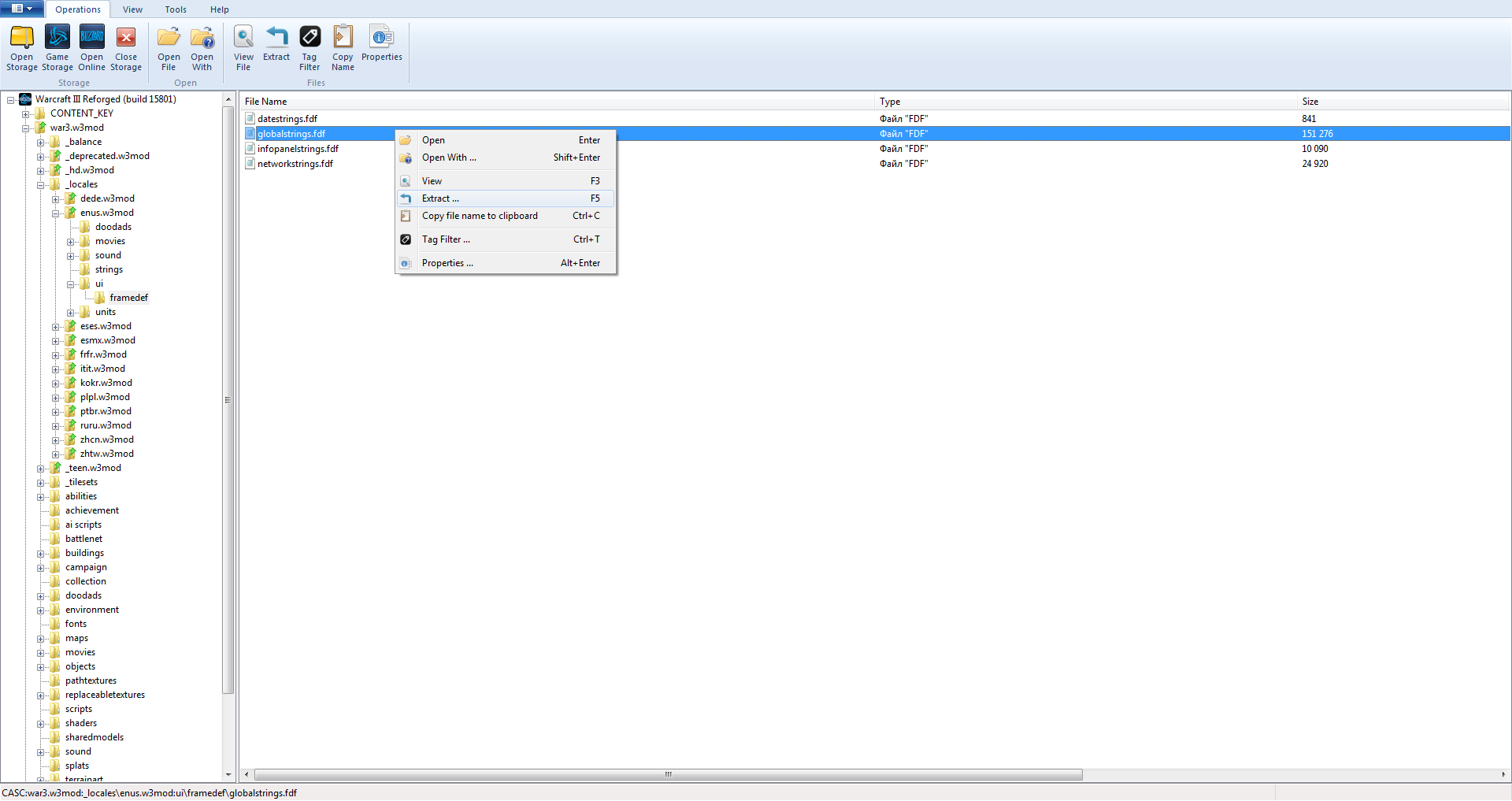This screenshot has width=1512, height=801.
Task: Choose Properties ... in context menu
Action: tap(506, 263)
